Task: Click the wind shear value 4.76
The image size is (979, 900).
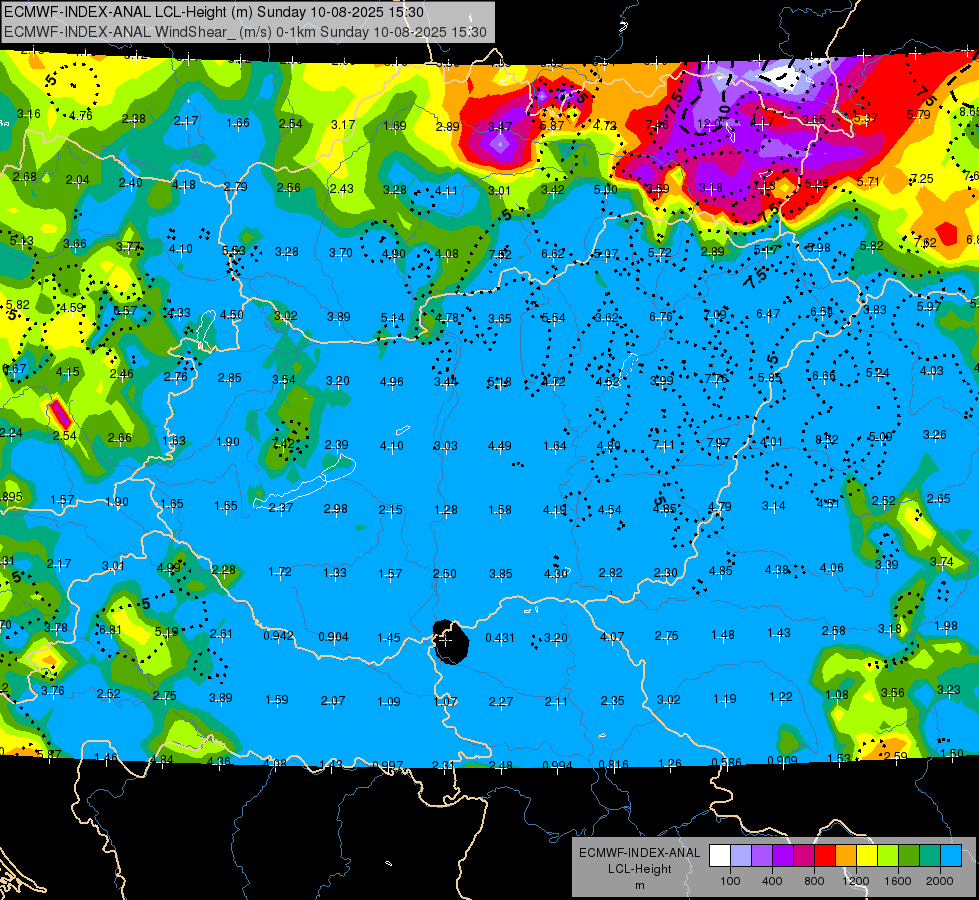Action: (x=81, y=116)
